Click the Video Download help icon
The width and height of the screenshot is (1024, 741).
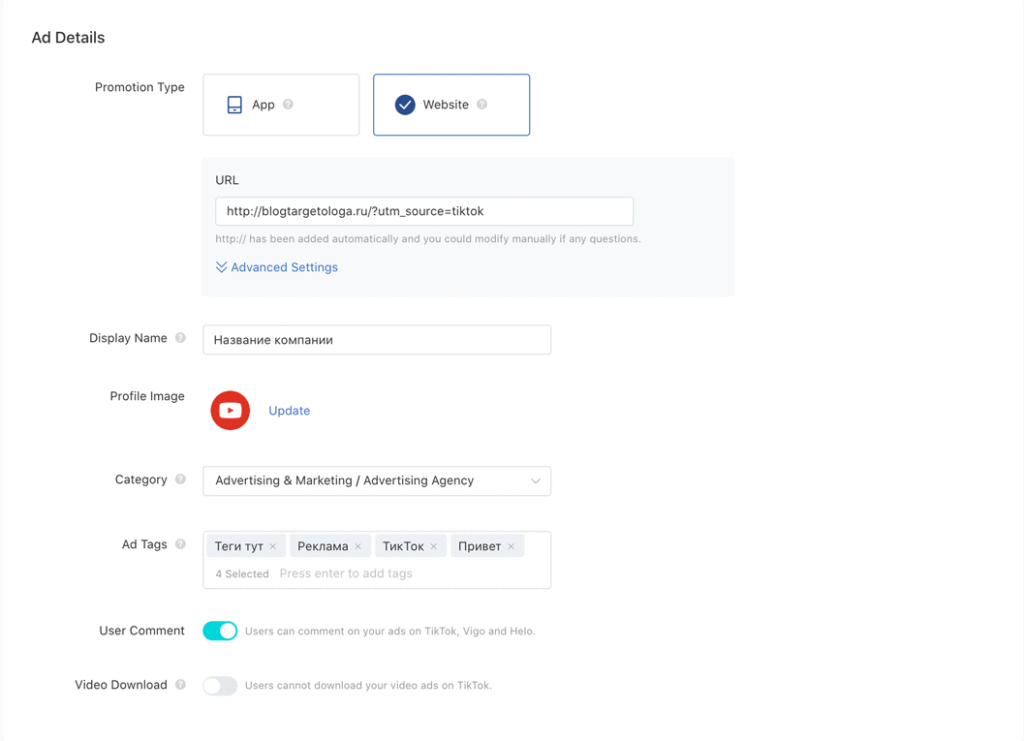[x=180, y=685]
